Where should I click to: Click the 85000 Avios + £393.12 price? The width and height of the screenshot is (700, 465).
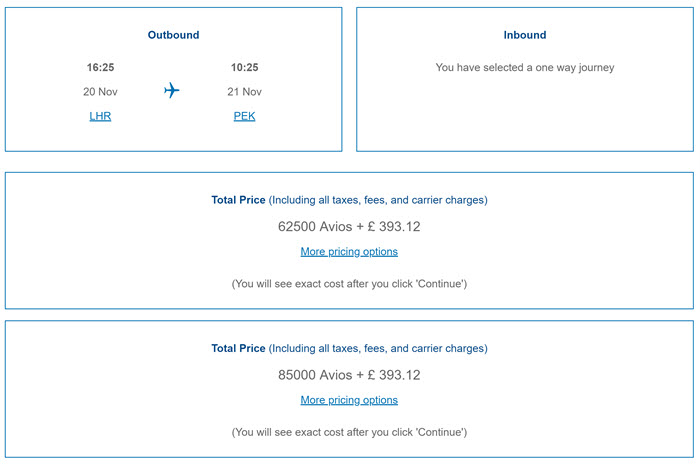click(349, 375)
